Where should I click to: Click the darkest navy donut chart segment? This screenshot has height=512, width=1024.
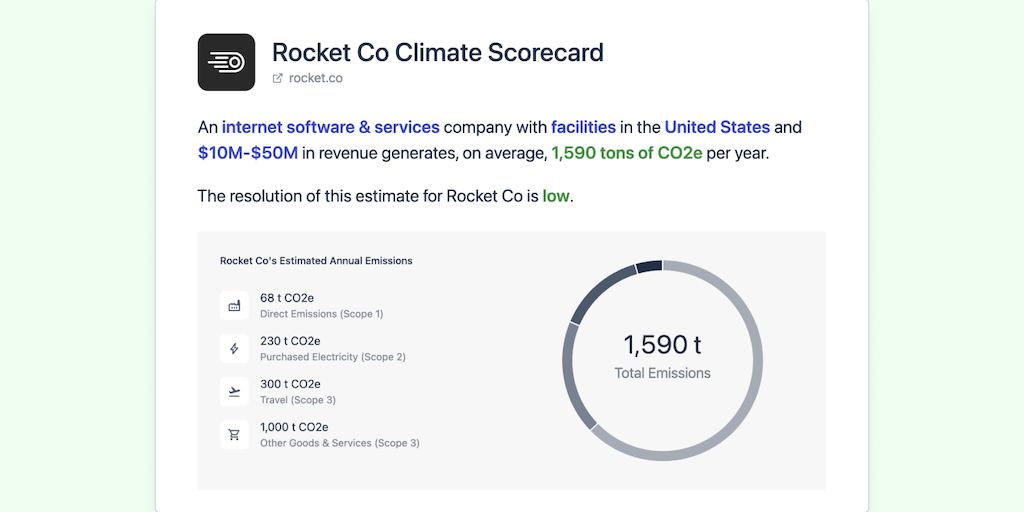click(x=649, y=266)
